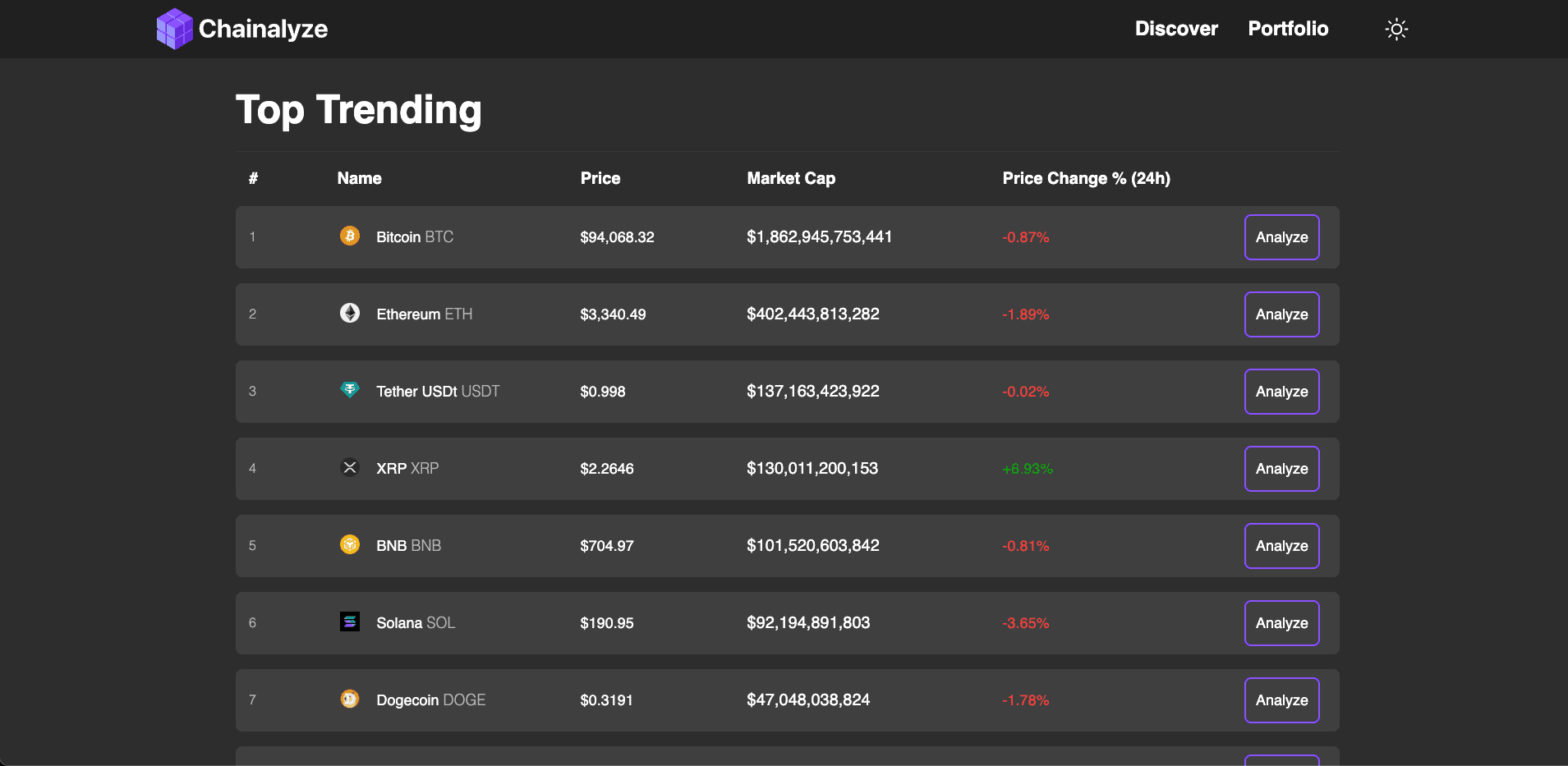This screenshot has width=1568, height=766.
Task: Select the XRP XRP name text
Action: [407, 469]
